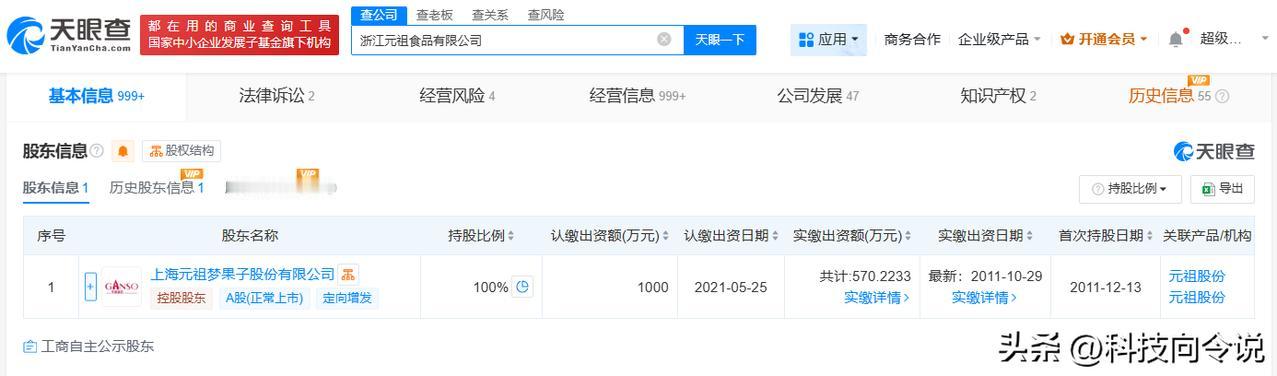Open equity structure icon beside 上海元祖梦果子股份有限公司

point(348,274)
